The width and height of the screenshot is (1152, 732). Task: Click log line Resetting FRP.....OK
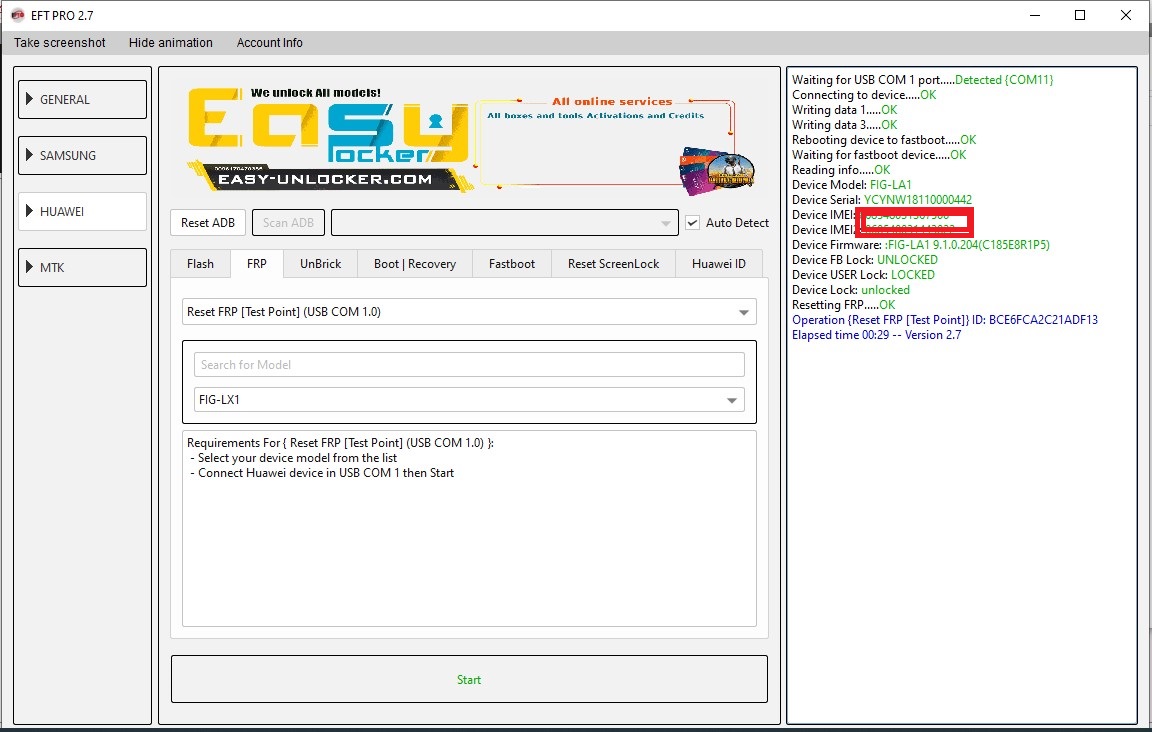(x=843, y=305)
